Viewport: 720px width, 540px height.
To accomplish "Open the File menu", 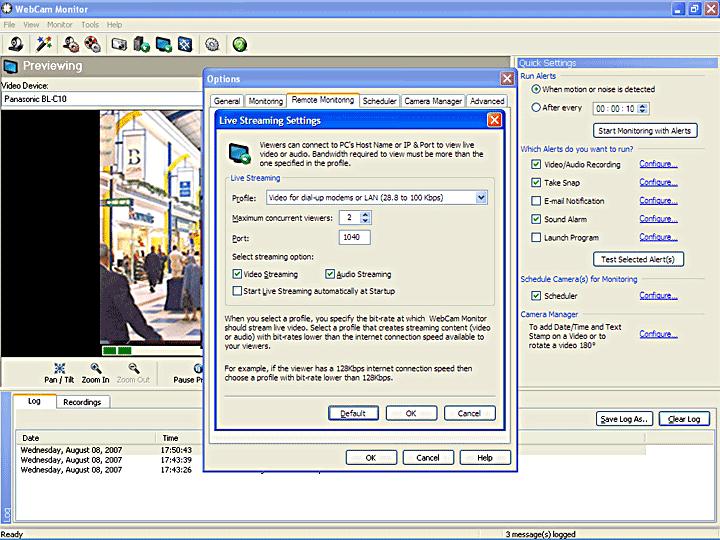I will (9, 25).
